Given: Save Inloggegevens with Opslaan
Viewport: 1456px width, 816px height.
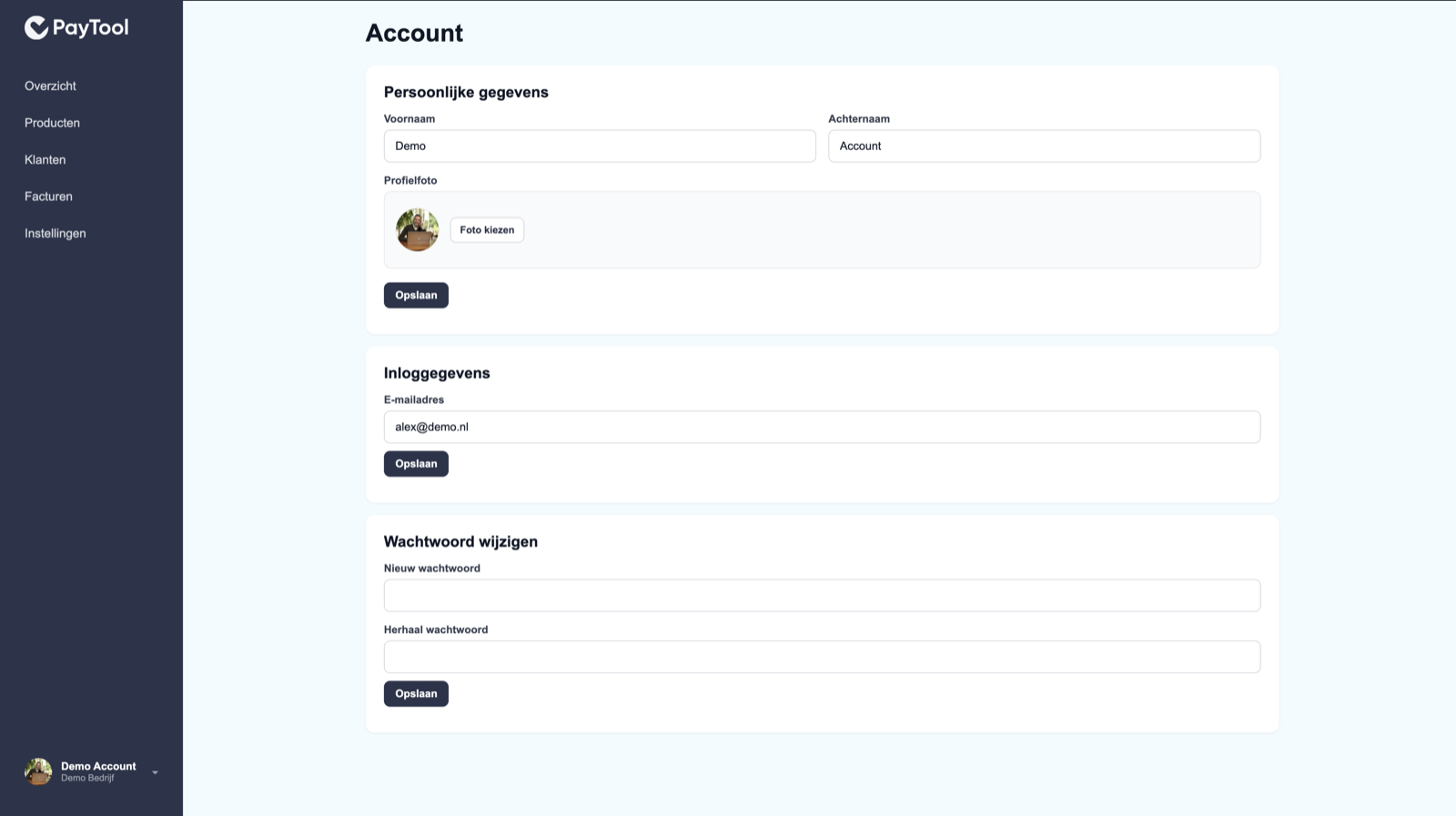Looking at the screenshot, I should point(416,464).
